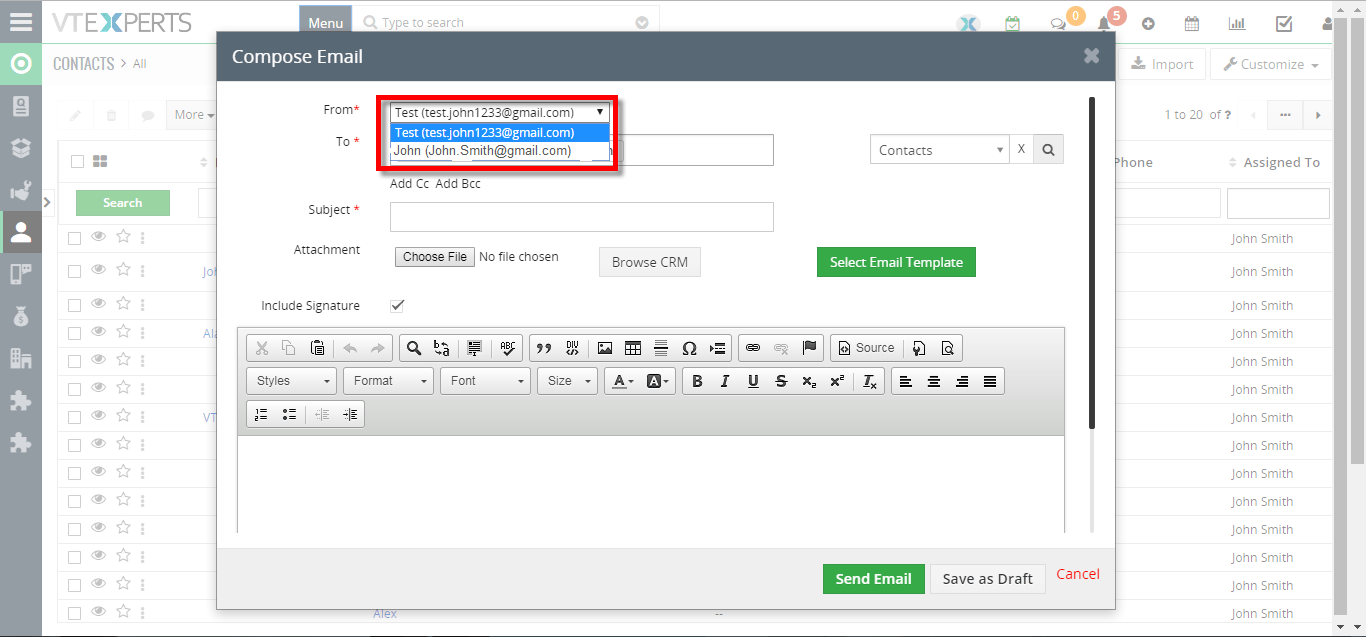1366x637 pixels.
Task: Open Browse CRM for attachments
Action: pos(649,261)
